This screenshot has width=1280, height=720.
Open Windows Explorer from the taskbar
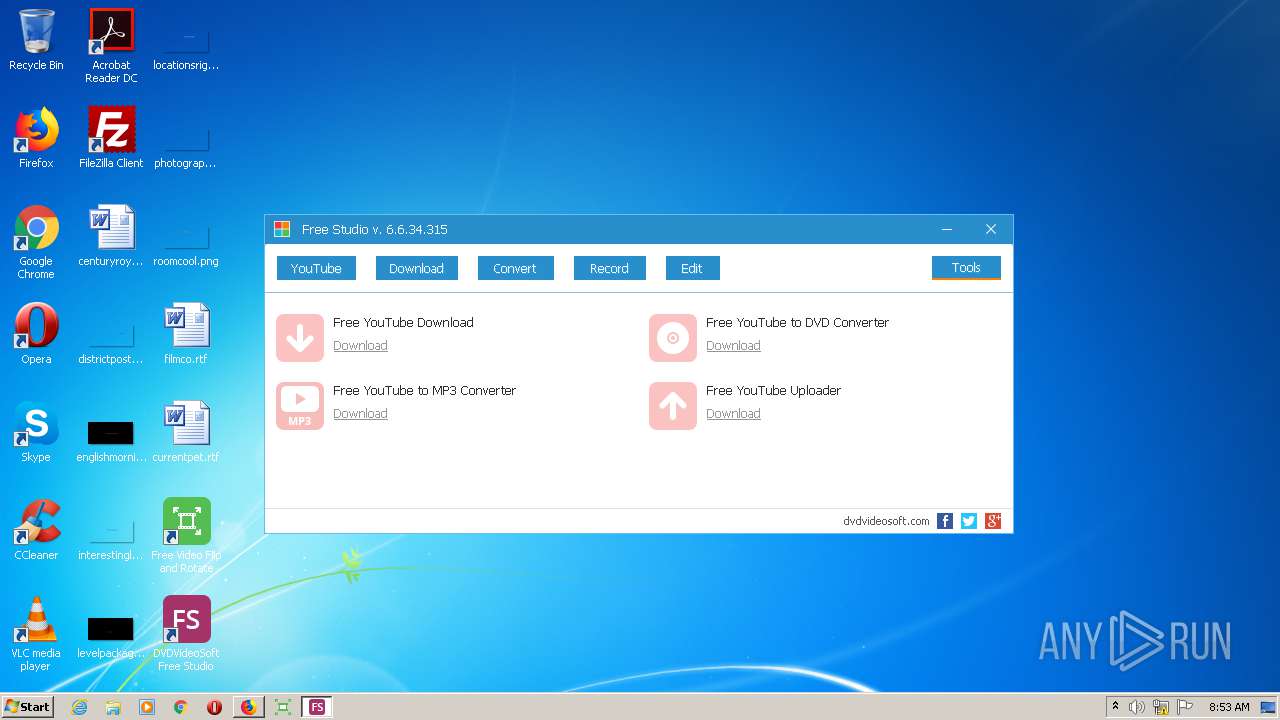point(113,707)
